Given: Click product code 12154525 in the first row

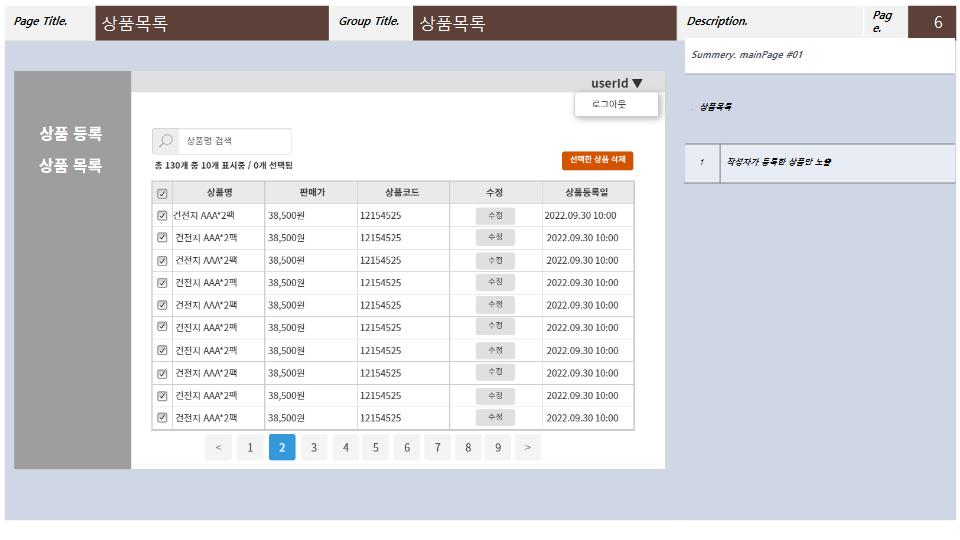Looking at the screenshot, I should 380,216.
